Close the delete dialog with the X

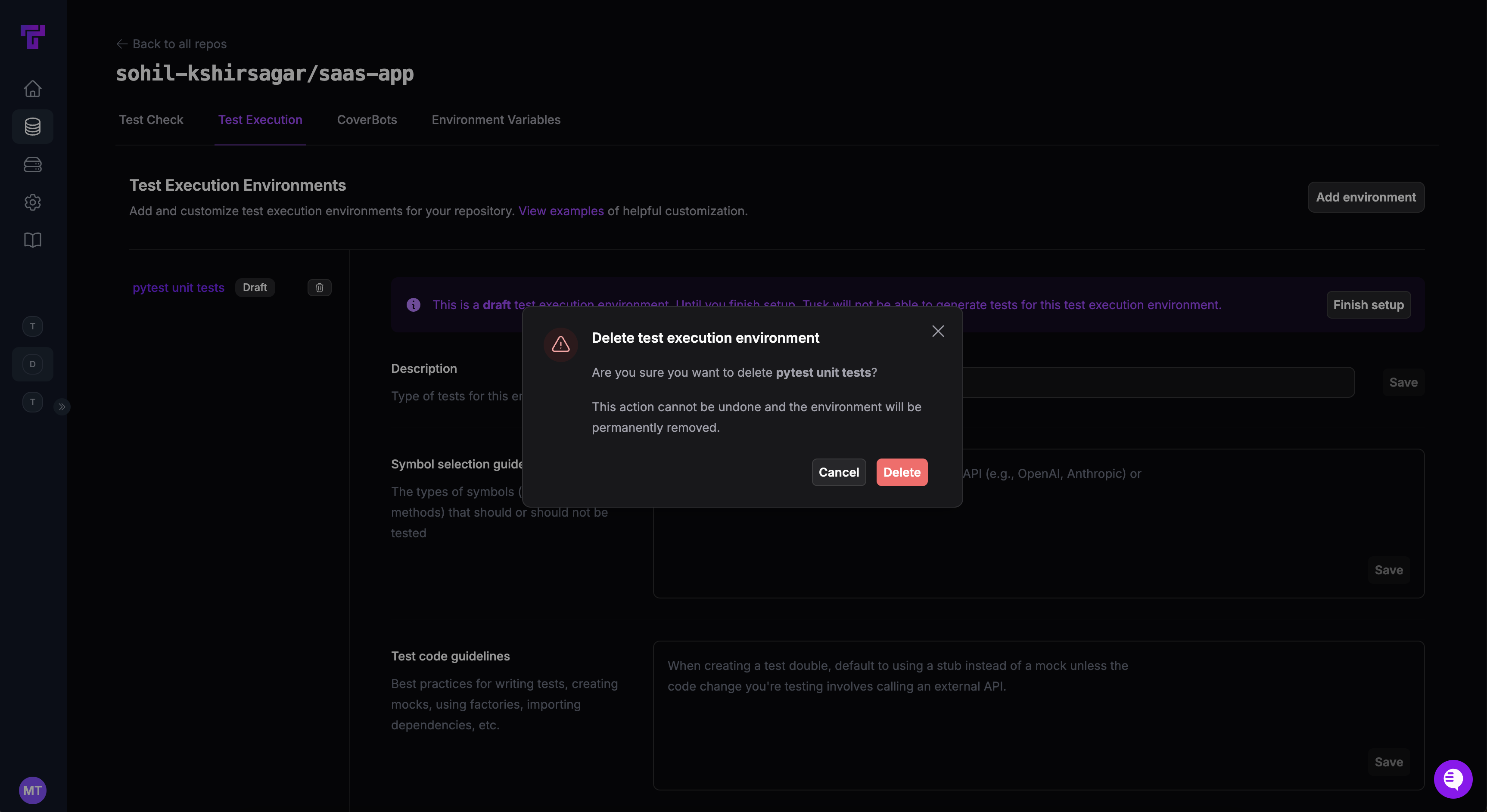pos(937,331)
